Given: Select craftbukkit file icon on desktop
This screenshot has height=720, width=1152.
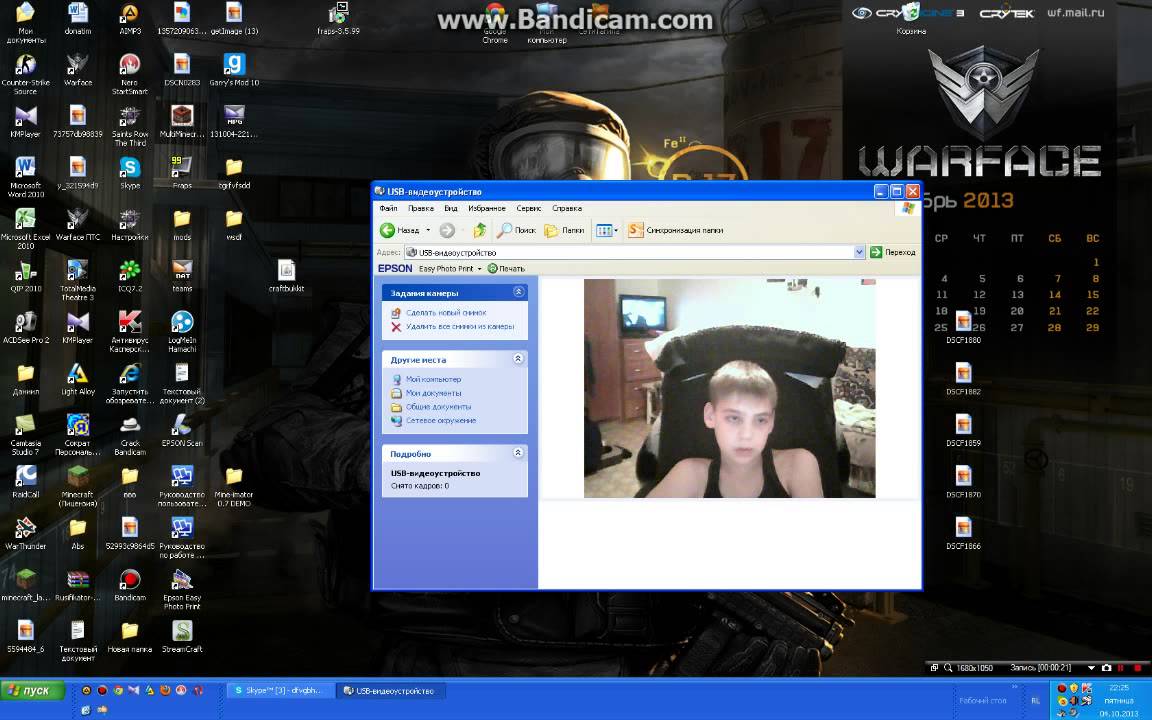Looking at the screenshot, I should (287, 276).
